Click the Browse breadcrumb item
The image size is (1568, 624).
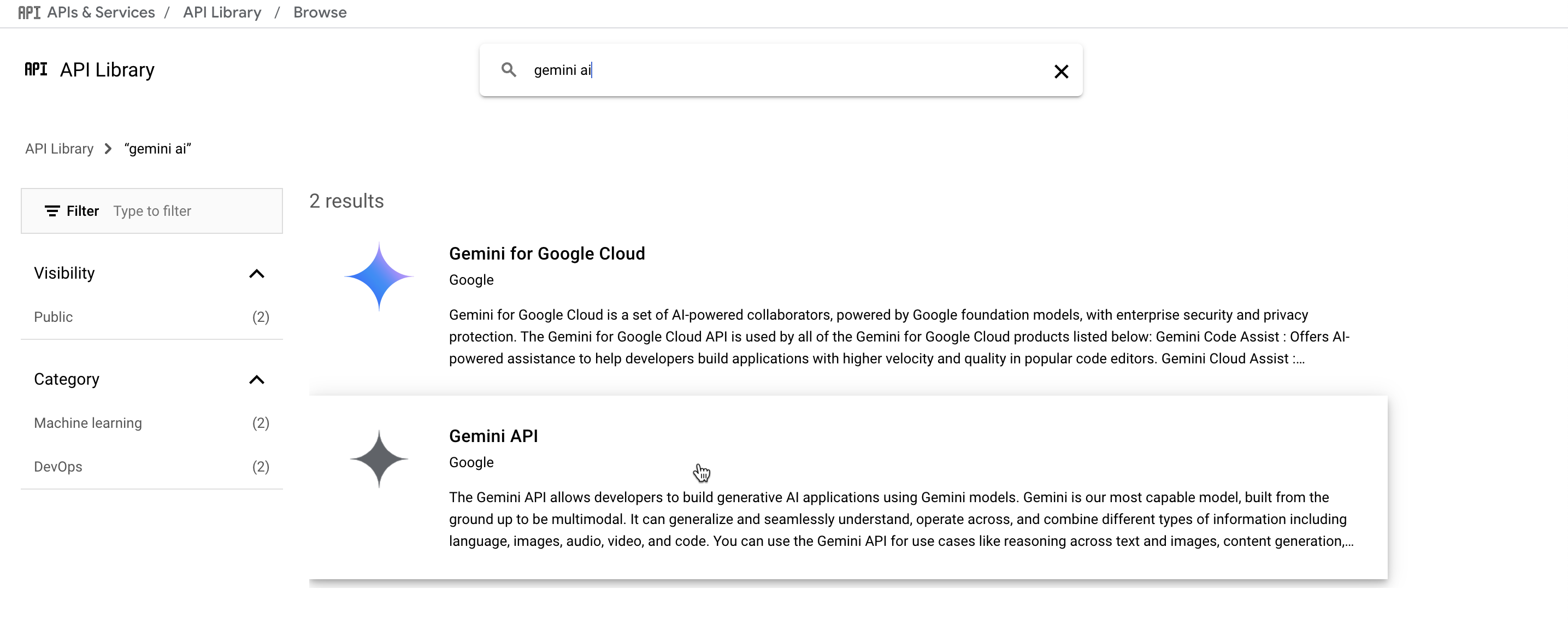(x=320, y=13)
